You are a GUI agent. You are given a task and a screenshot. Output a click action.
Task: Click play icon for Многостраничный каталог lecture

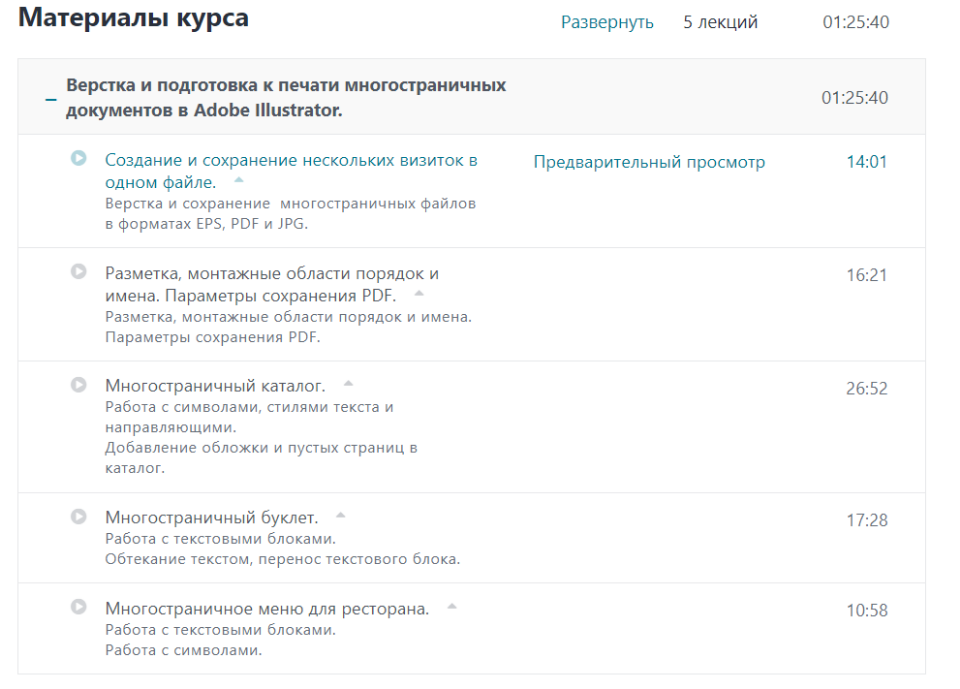pos(79,384)
